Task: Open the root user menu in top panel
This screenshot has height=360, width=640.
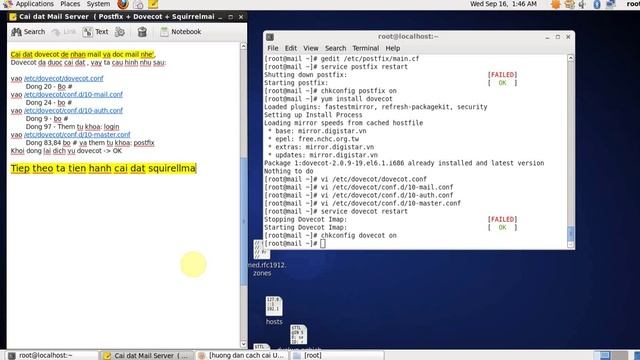Action: 633,4
